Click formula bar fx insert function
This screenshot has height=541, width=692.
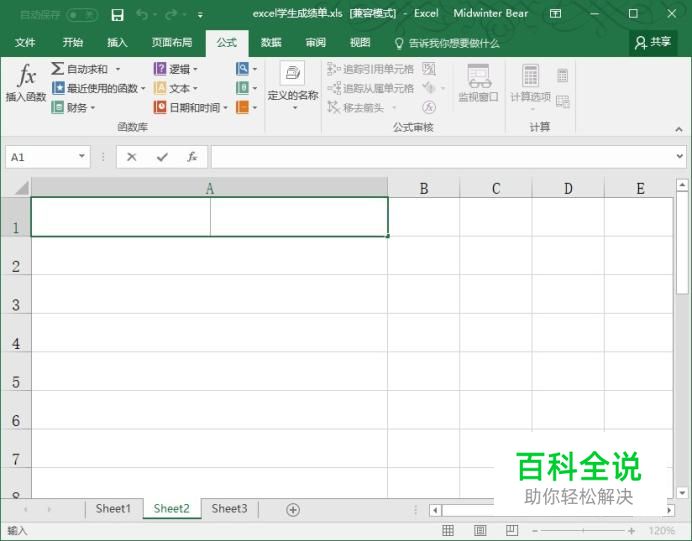[192, 157]
